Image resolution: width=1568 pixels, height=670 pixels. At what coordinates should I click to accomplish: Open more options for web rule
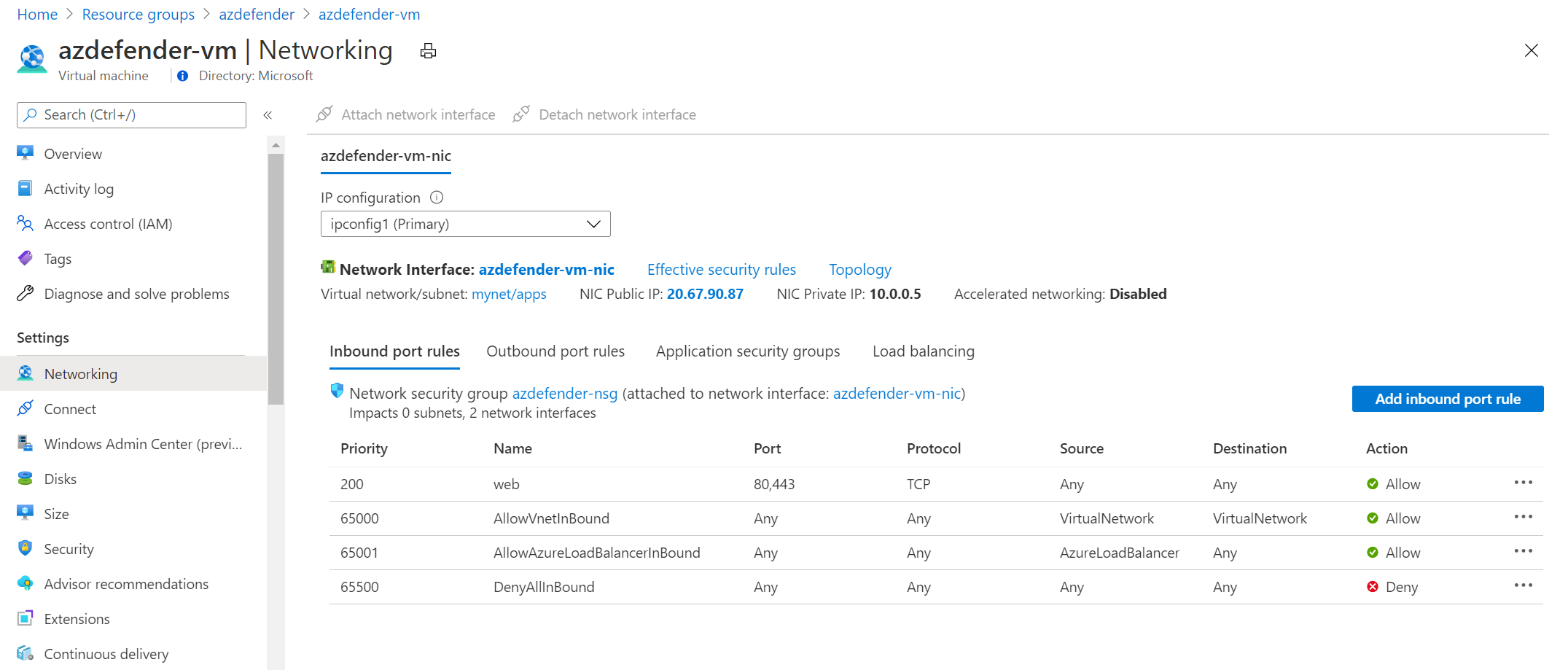tap(1523, 483)
